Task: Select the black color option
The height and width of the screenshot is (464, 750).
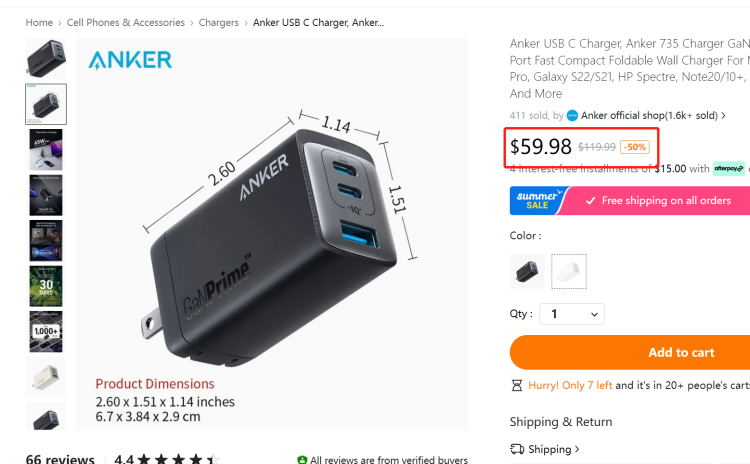Action: 527,271
